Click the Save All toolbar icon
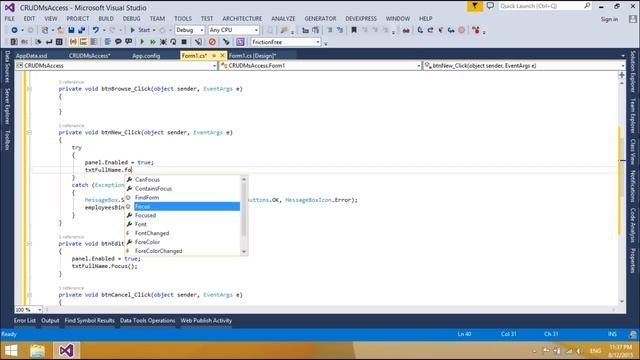This screenshot has height=360, width=640. [x=82, y=30]
